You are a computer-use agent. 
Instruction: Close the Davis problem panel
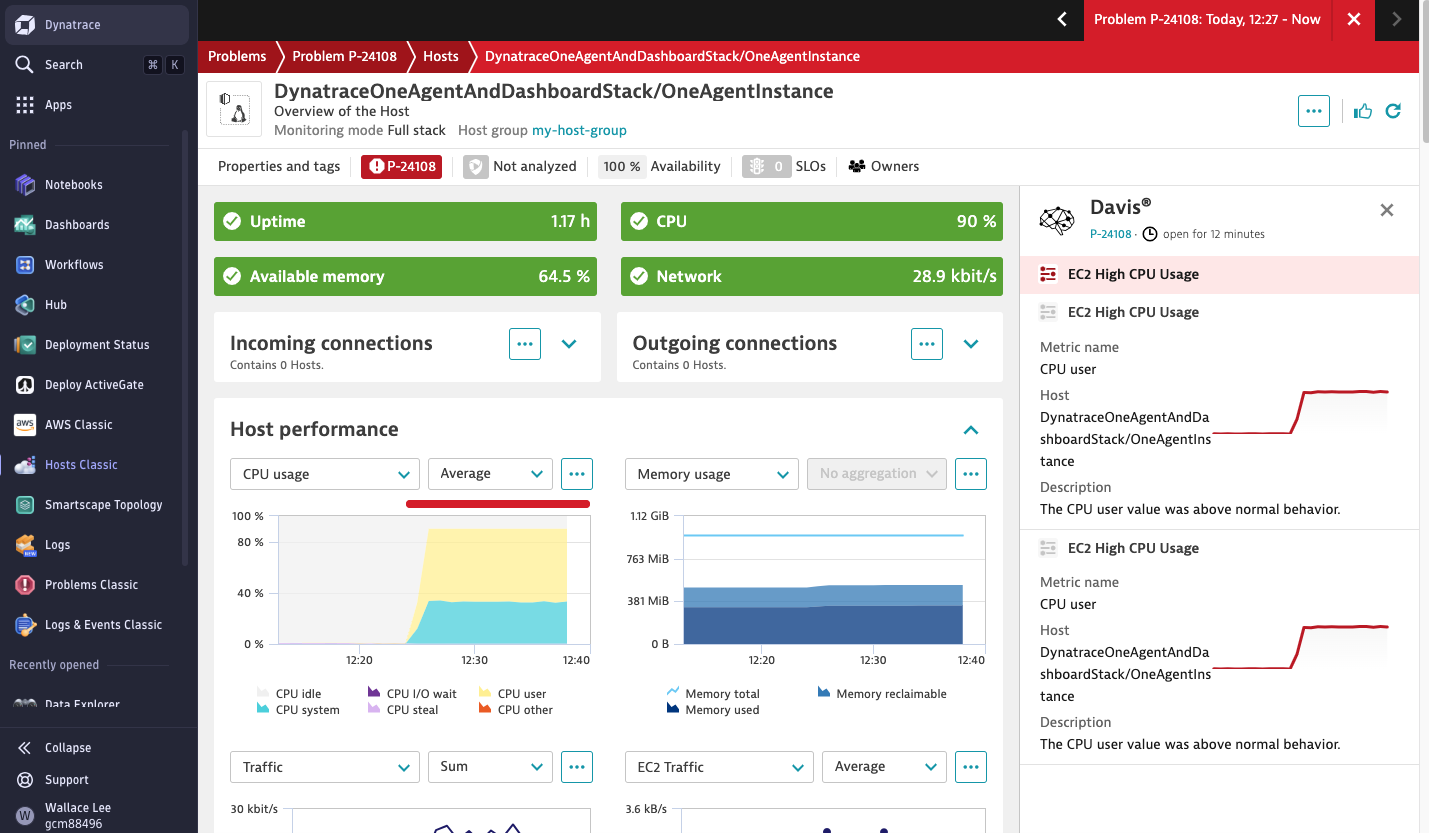point(1387,210)
